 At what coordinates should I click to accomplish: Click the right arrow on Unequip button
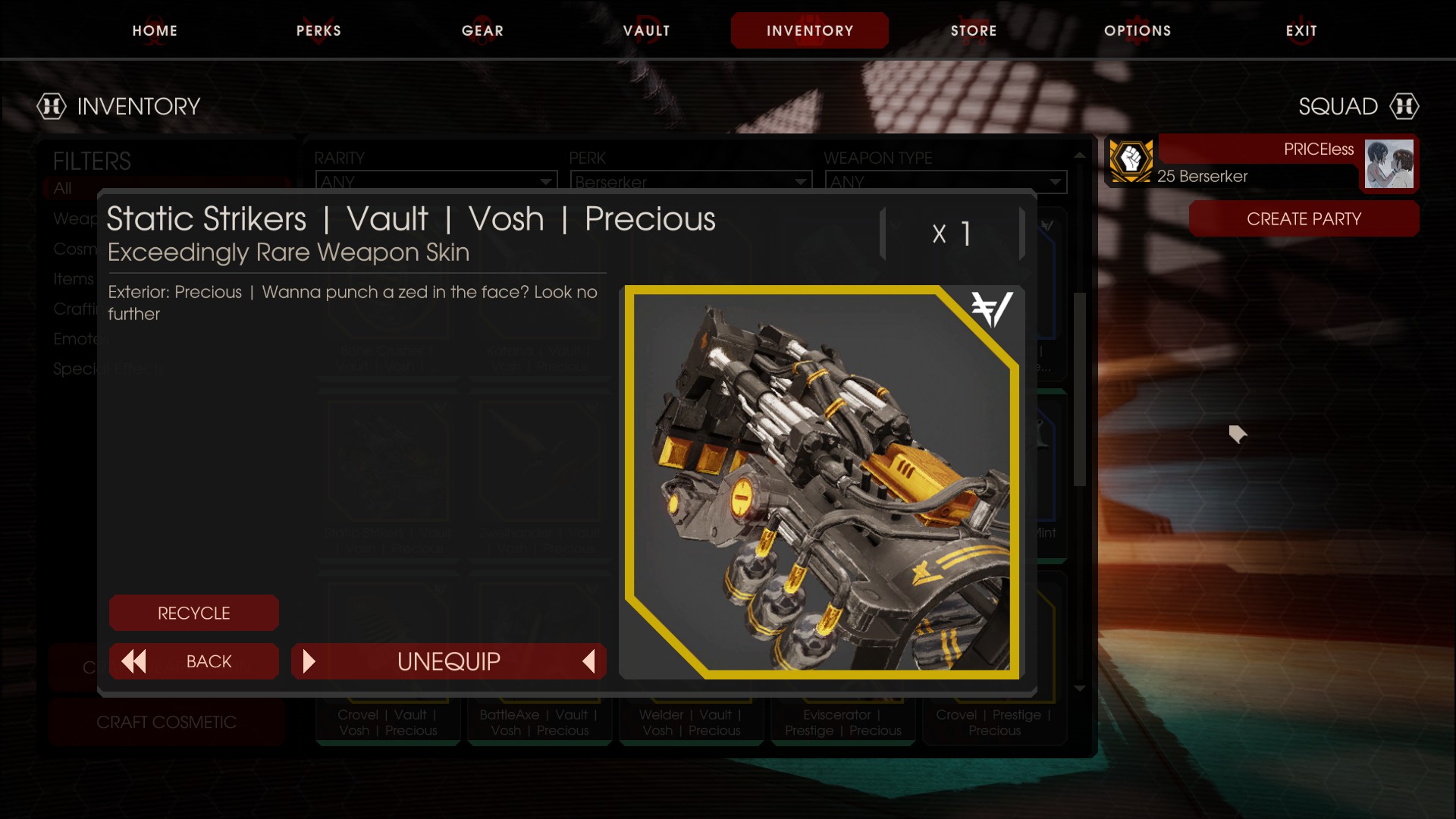[588, 661]
